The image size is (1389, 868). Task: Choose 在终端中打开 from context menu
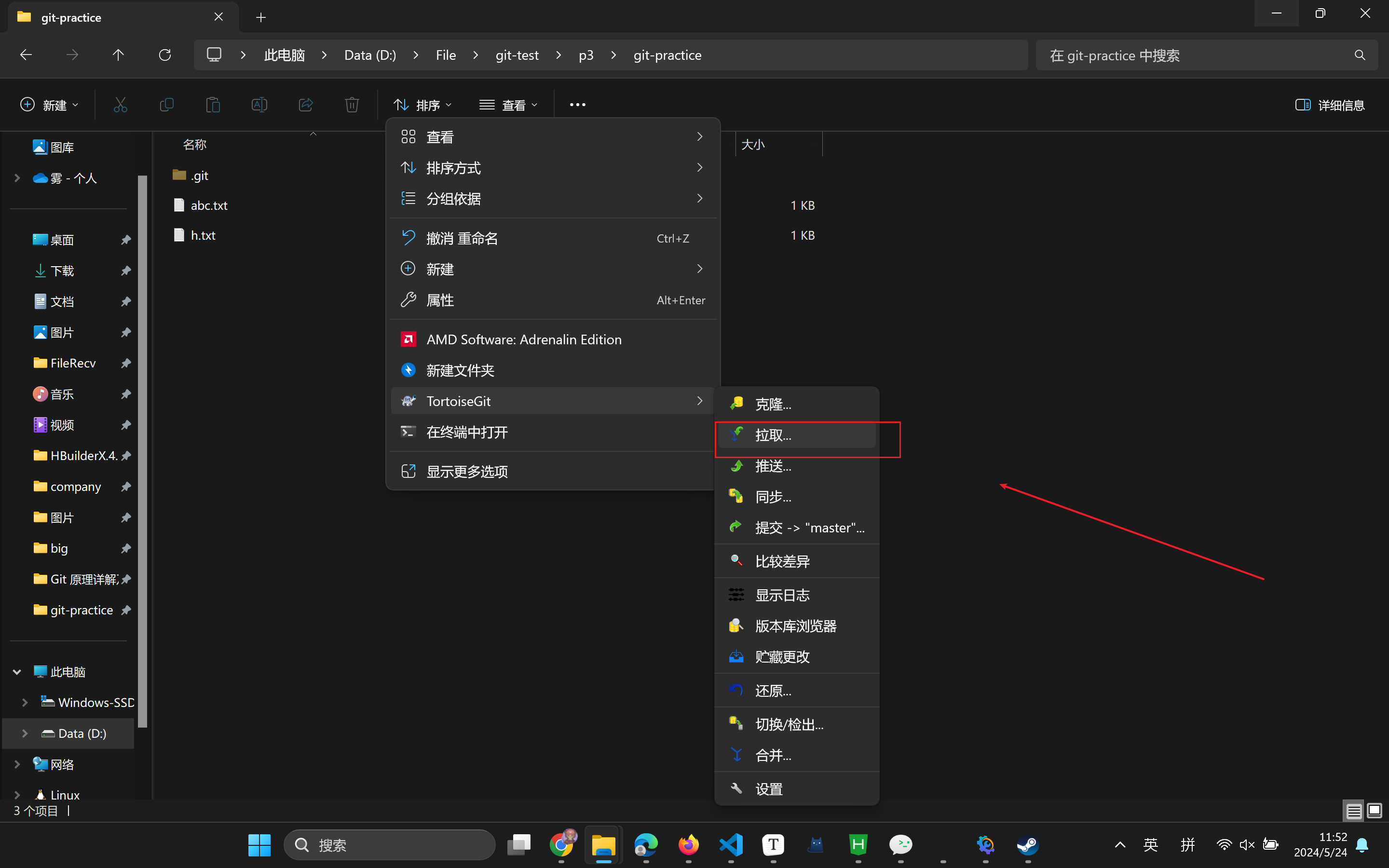(x=467, y=432)
